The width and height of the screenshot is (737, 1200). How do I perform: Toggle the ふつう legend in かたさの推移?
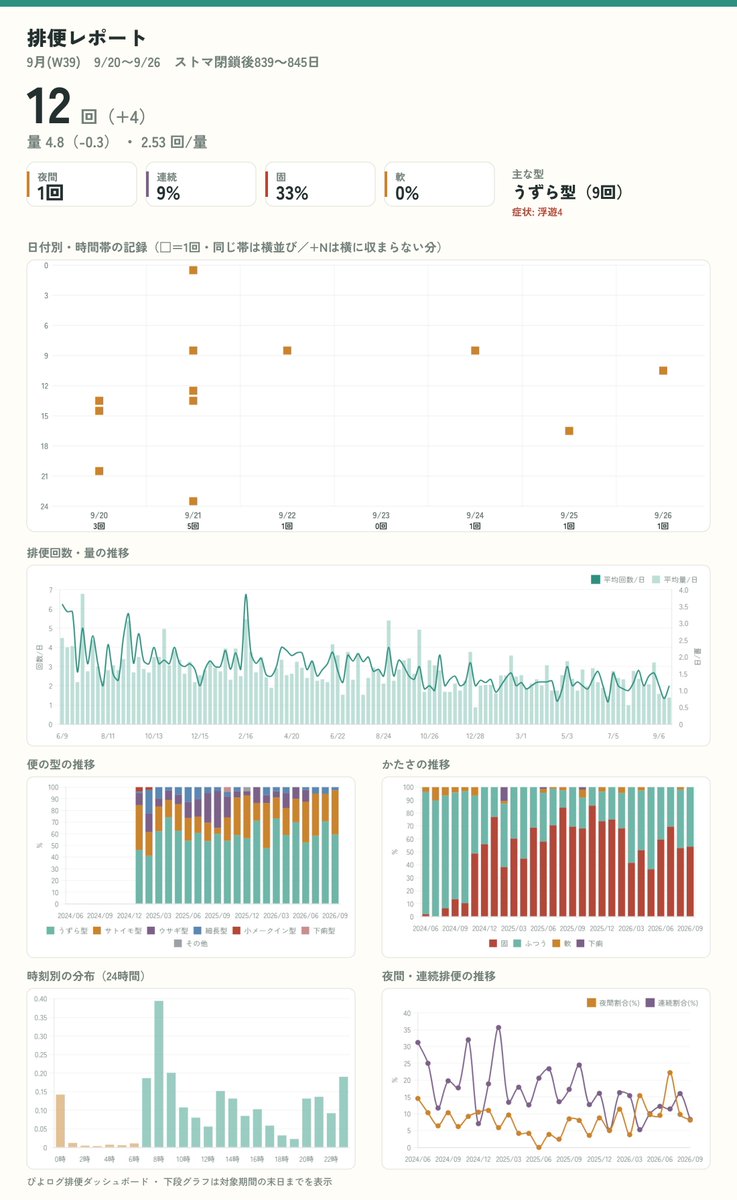click(x=530, y=943)
